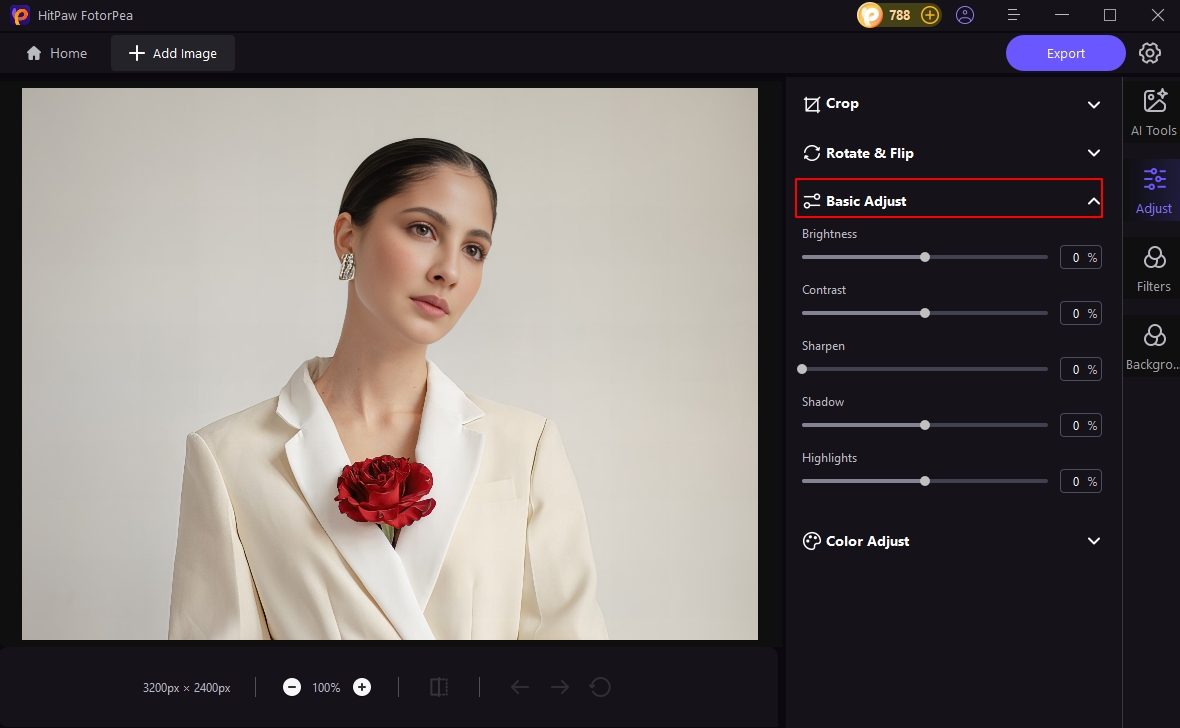Click the Export button
Image resolution: width=1180 pixels, height=728 pixels.
1065,52
